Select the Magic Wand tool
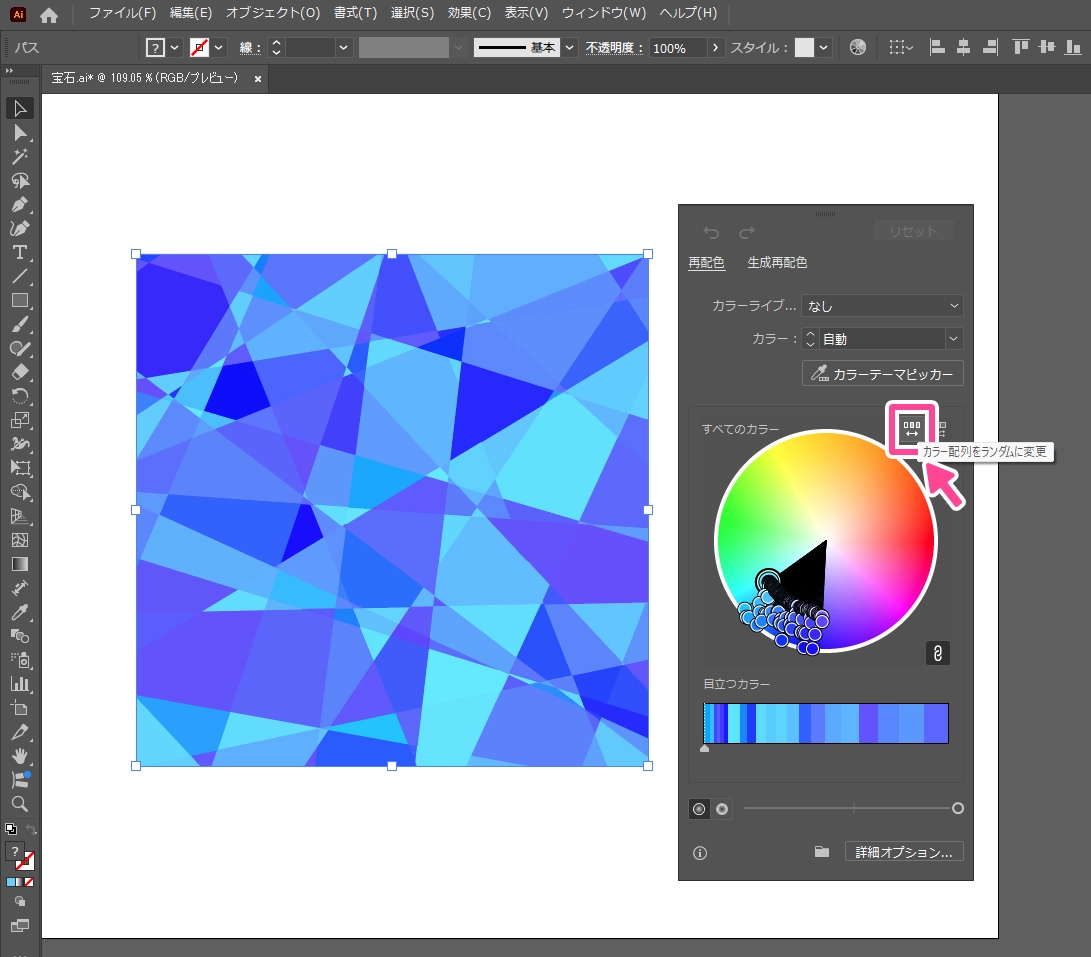Viewport: 1091px width, 957px height. pyautogui.click(x=19, y=156)
